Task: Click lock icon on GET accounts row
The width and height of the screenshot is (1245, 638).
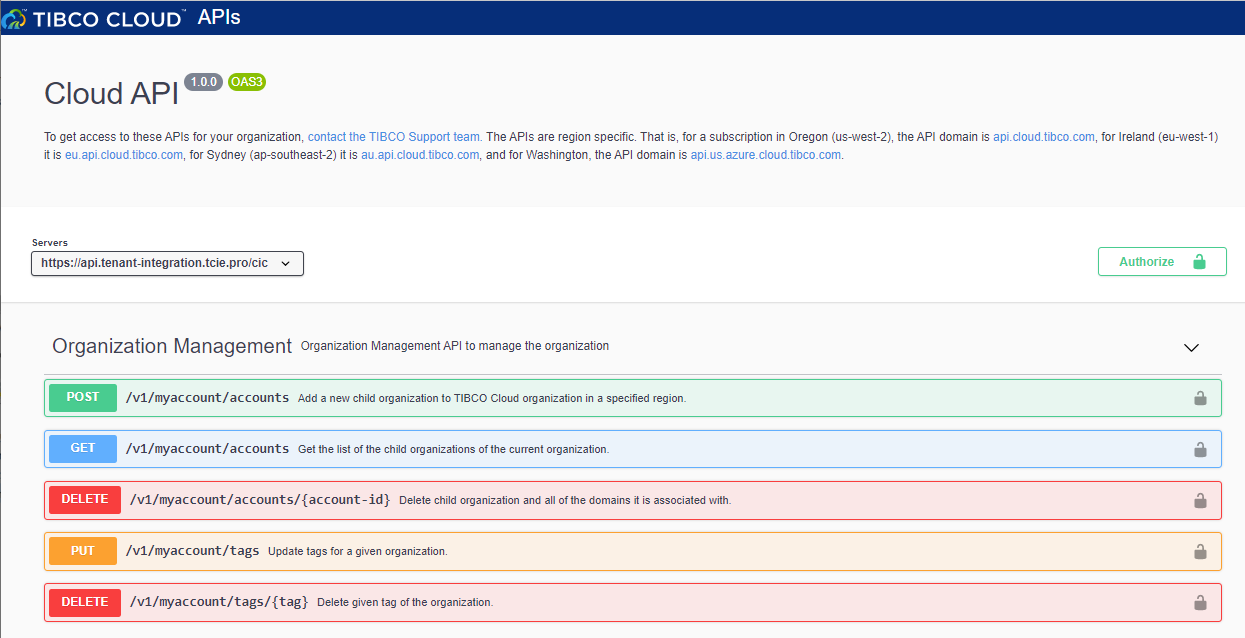Action: point(1199,449)
